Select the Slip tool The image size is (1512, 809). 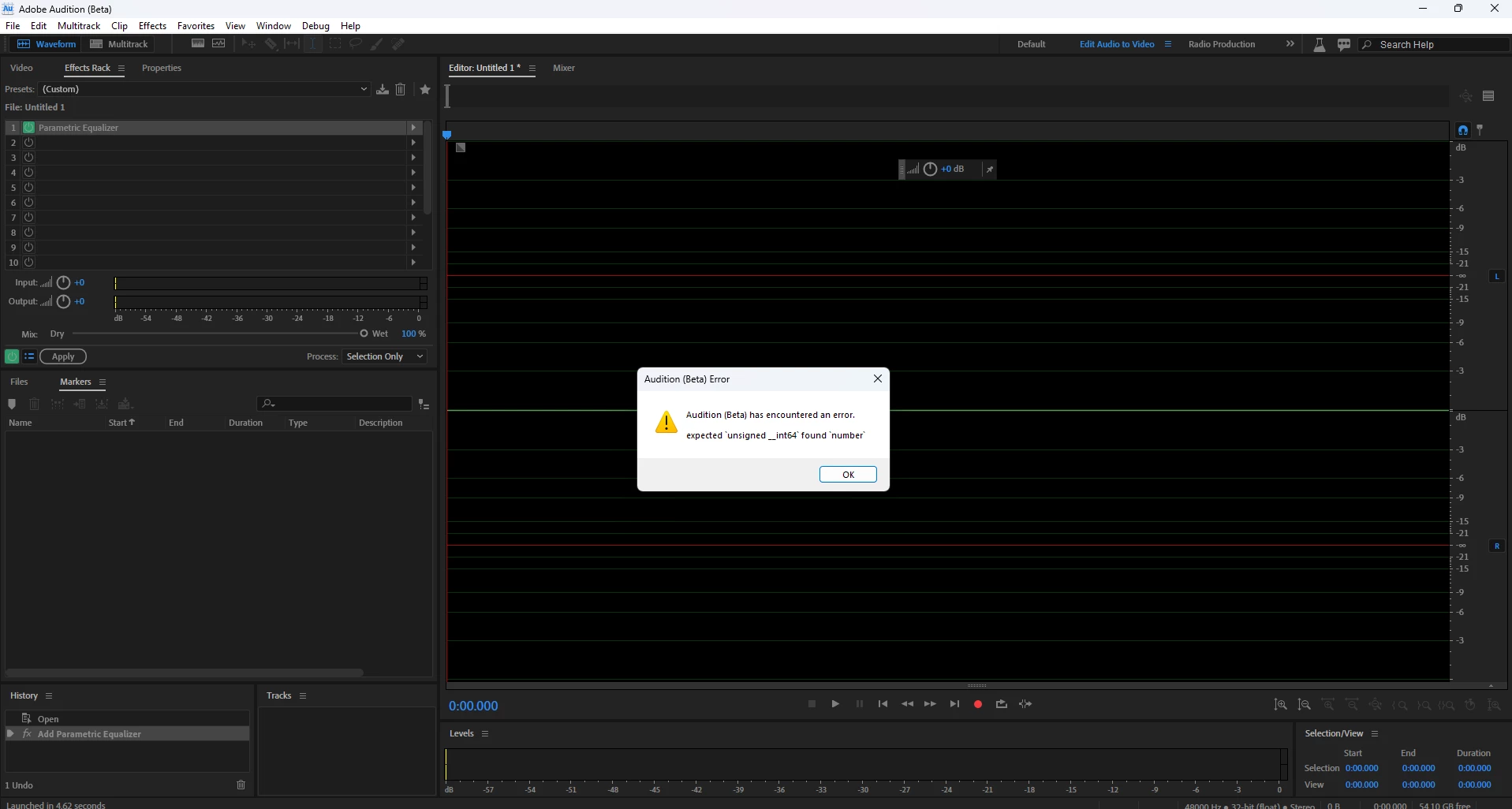(292, 44)
